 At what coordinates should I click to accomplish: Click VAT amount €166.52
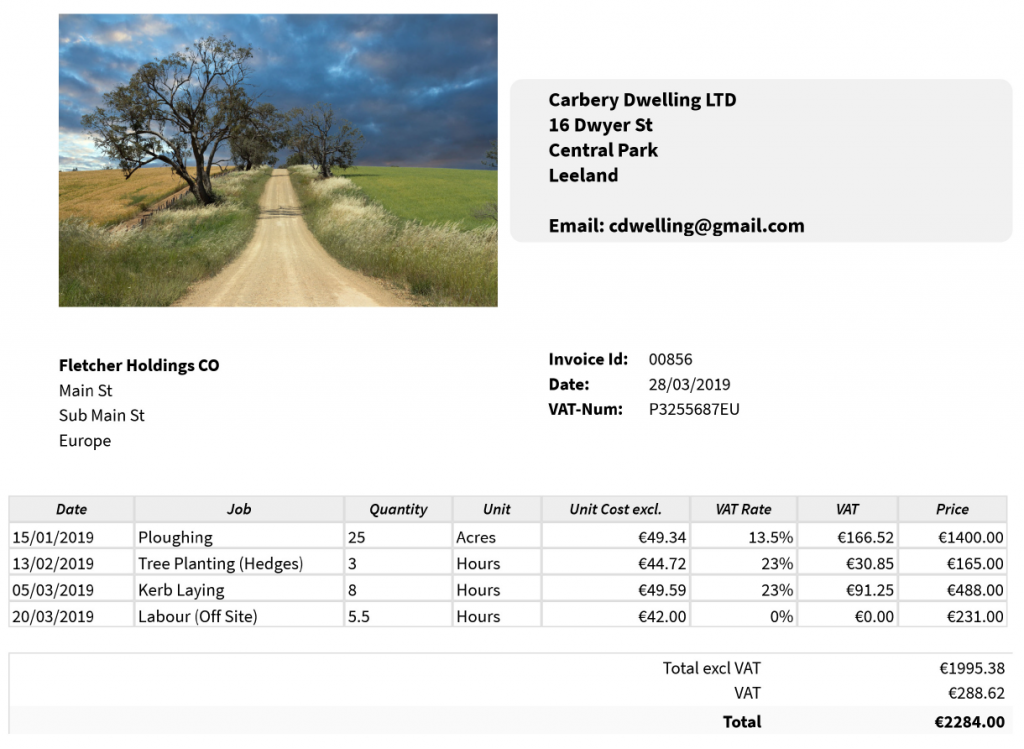pos(847,537)
